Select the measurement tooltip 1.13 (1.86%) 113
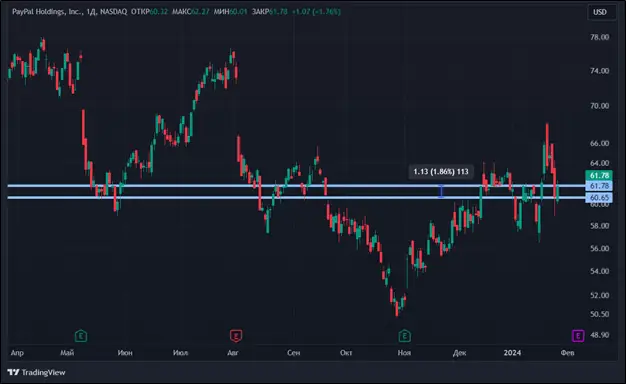The width and height of the screenshot is (626, 384). tap(441, 172)
